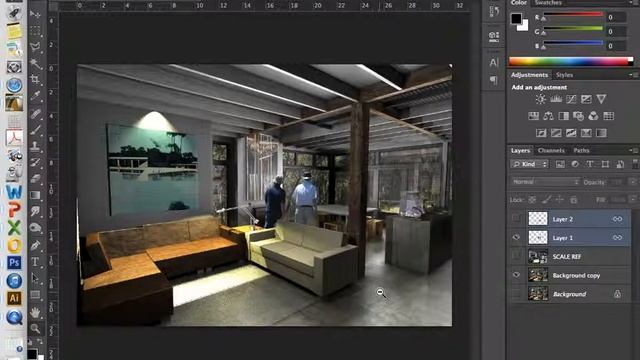Select the Magic Wand tool
The height and width of the screenshot is (360, 640).
tap(36, 63)
